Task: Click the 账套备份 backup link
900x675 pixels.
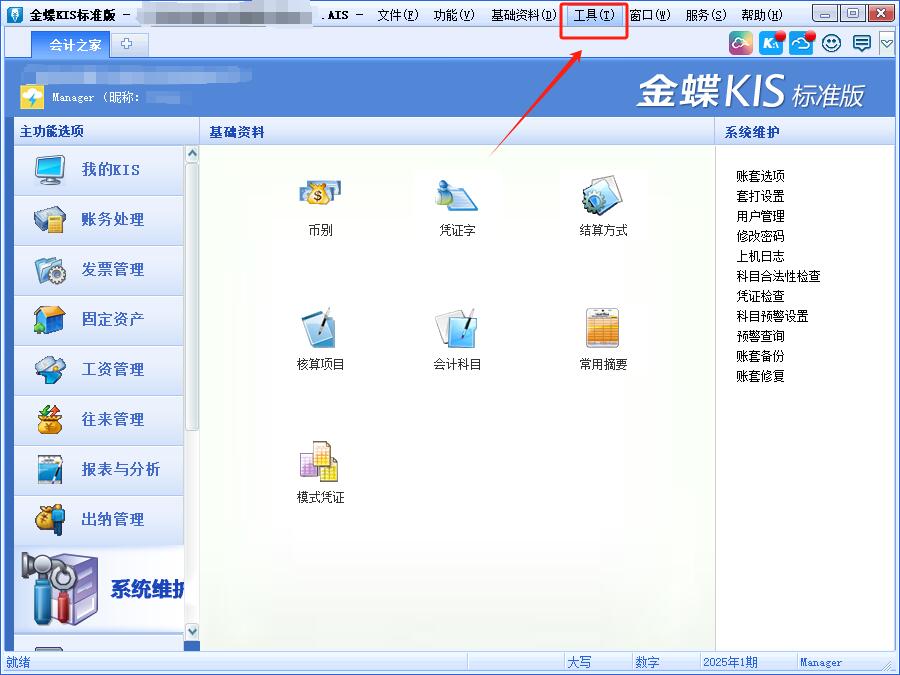Action: tap(760, 356)
